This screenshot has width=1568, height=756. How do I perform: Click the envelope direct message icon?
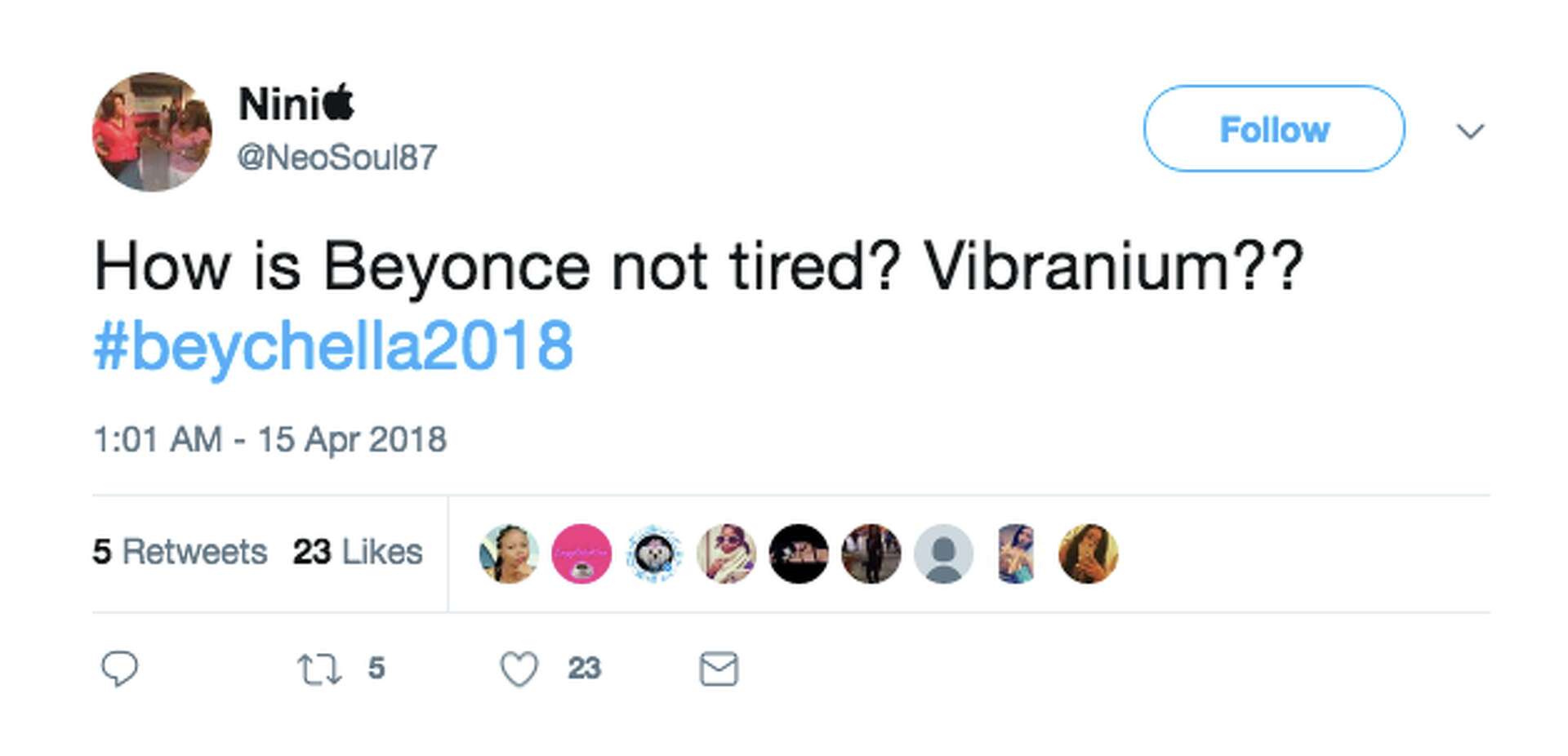(719, 669)
